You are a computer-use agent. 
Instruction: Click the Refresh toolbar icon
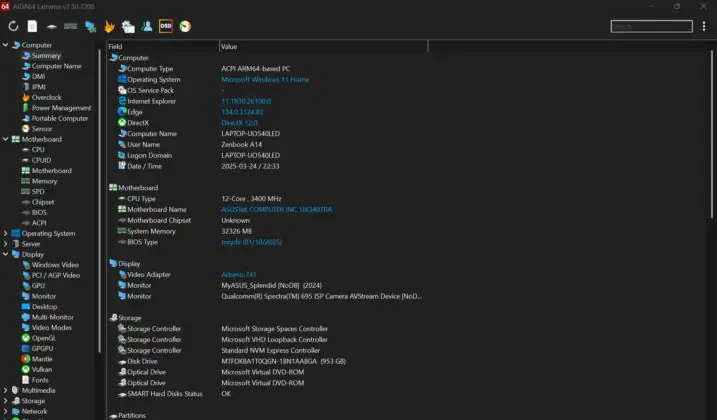click(x=13, y=26)
